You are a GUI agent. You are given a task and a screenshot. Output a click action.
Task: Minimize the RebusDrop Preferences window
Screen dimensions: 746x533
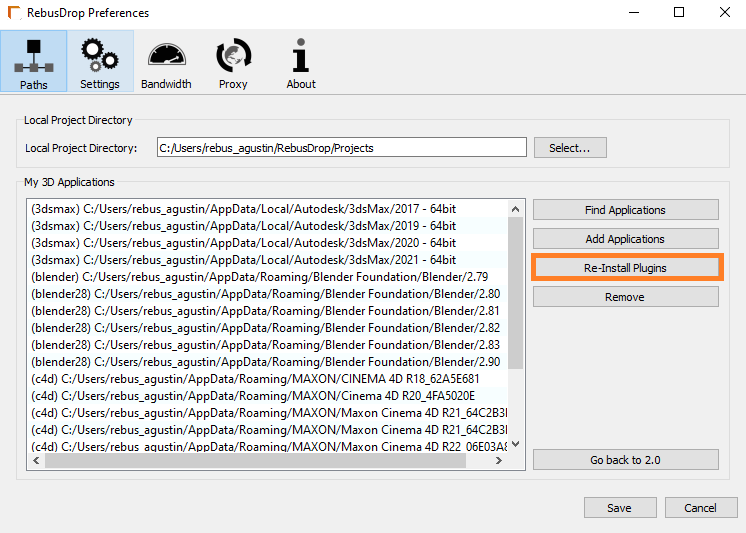click(x=634, y=12)
